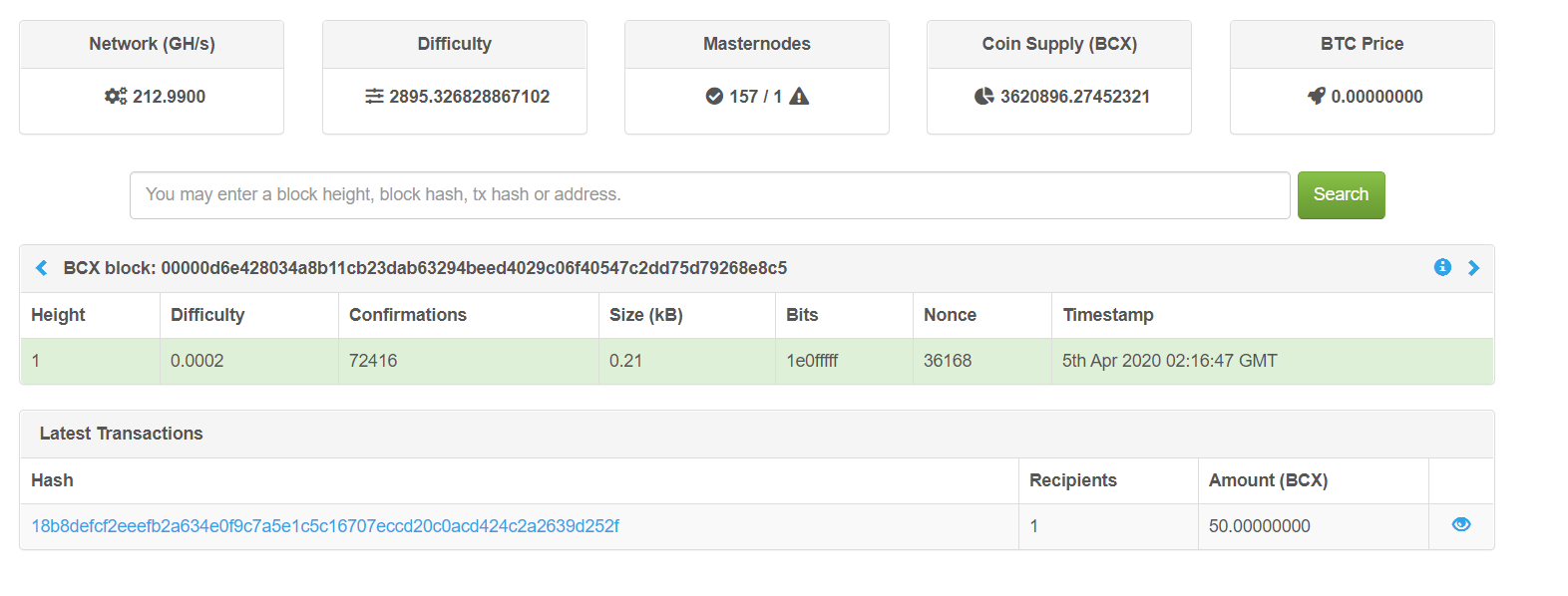Go to next block with right chevron

coord(1473,268)
